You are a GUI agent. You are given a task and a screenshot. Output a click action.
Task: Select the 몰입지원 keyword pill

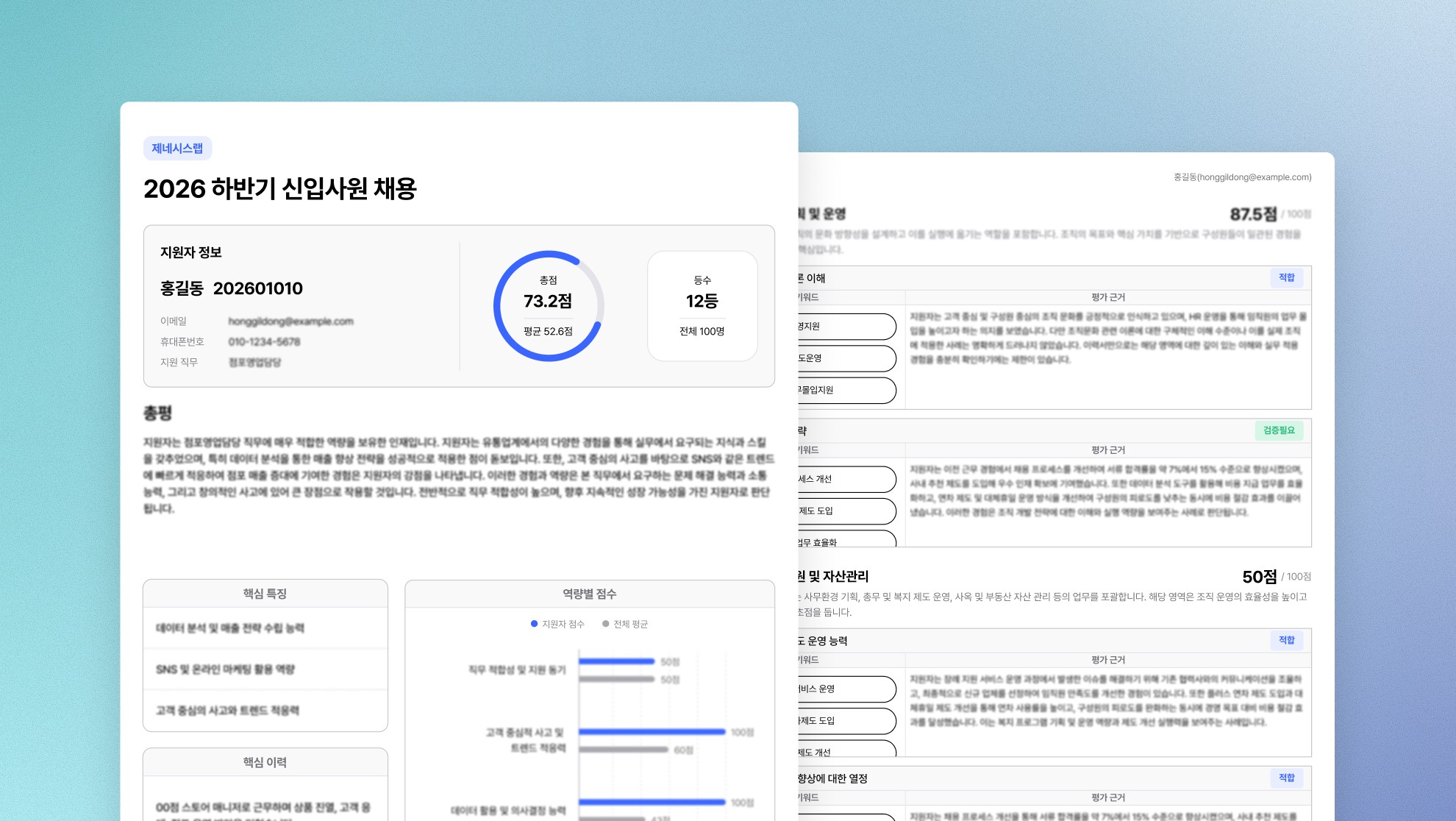[x=846, y=390]
